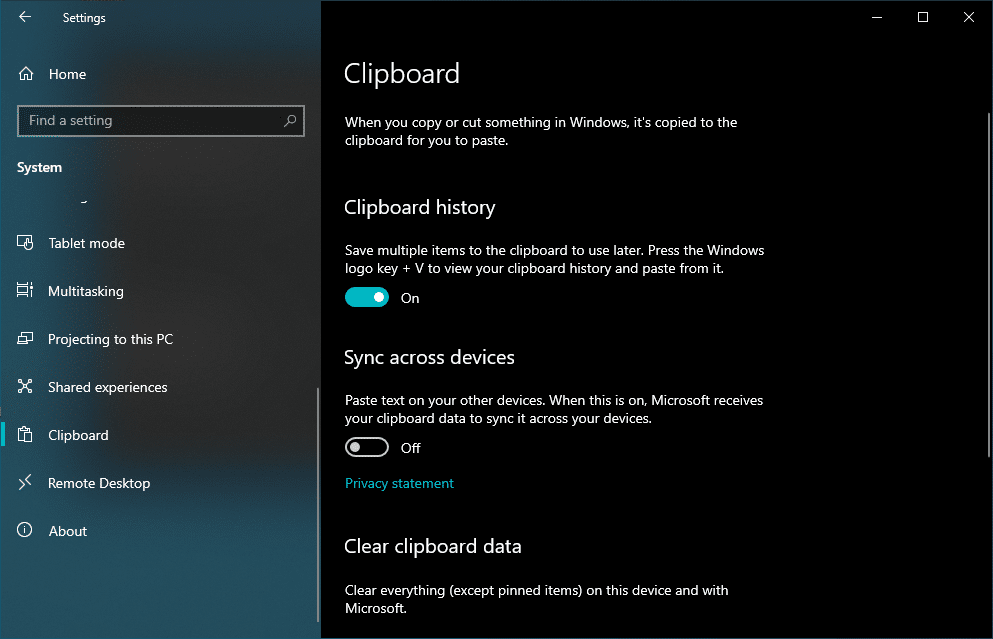Turn off the clipboard history switch
The image size is (993, 639).
pos(366,297)
